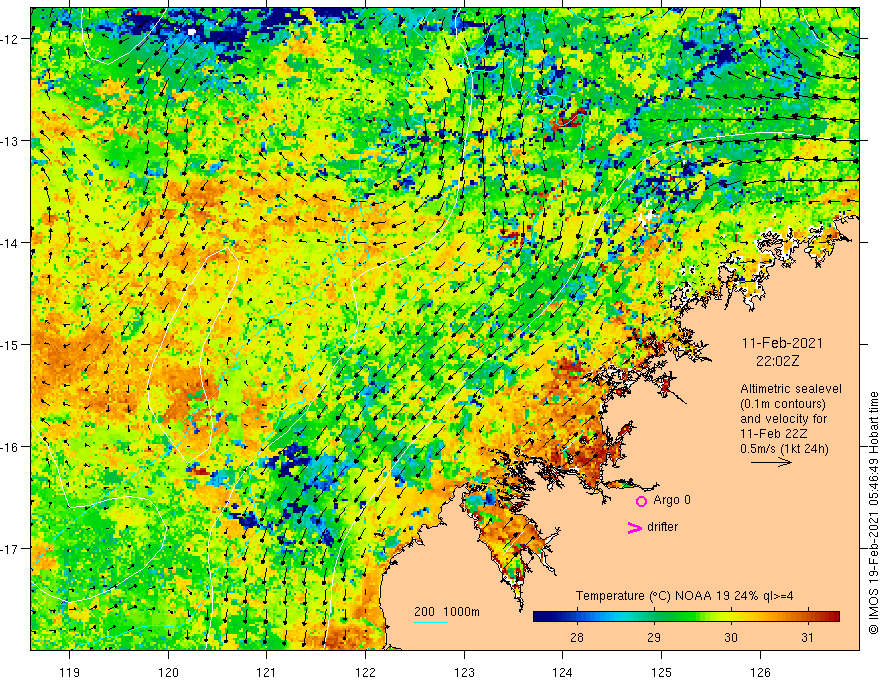The image size is (880, 680).
Task: Click the 'and velocity for' text
Action: click(783, 419)
